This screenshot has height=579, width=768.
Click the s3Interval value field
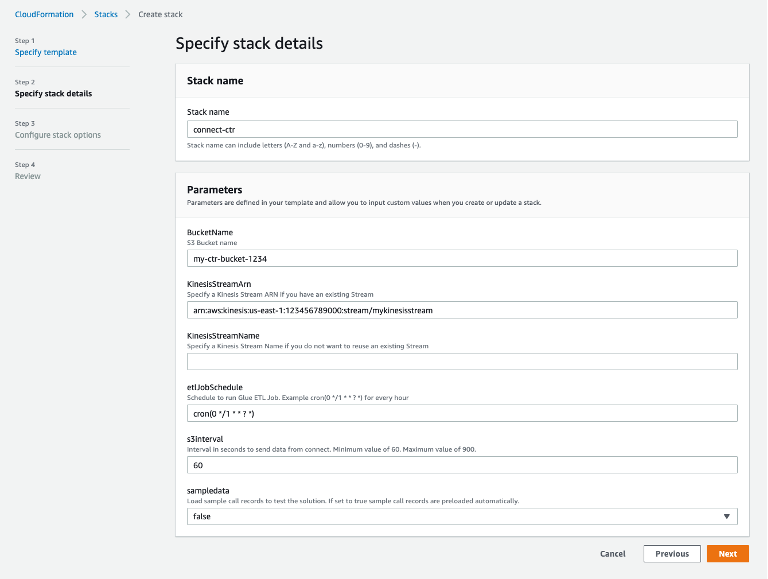pos(462,465)
